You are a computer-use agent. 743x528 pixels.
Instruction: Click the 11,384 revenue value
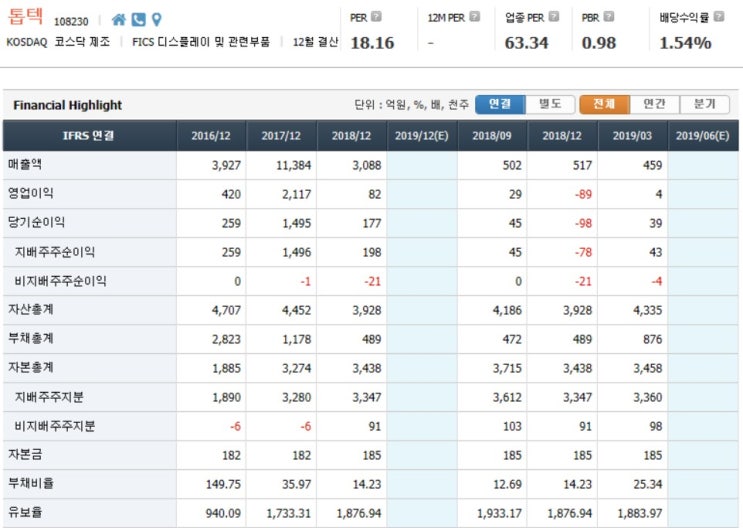[294, 165]
